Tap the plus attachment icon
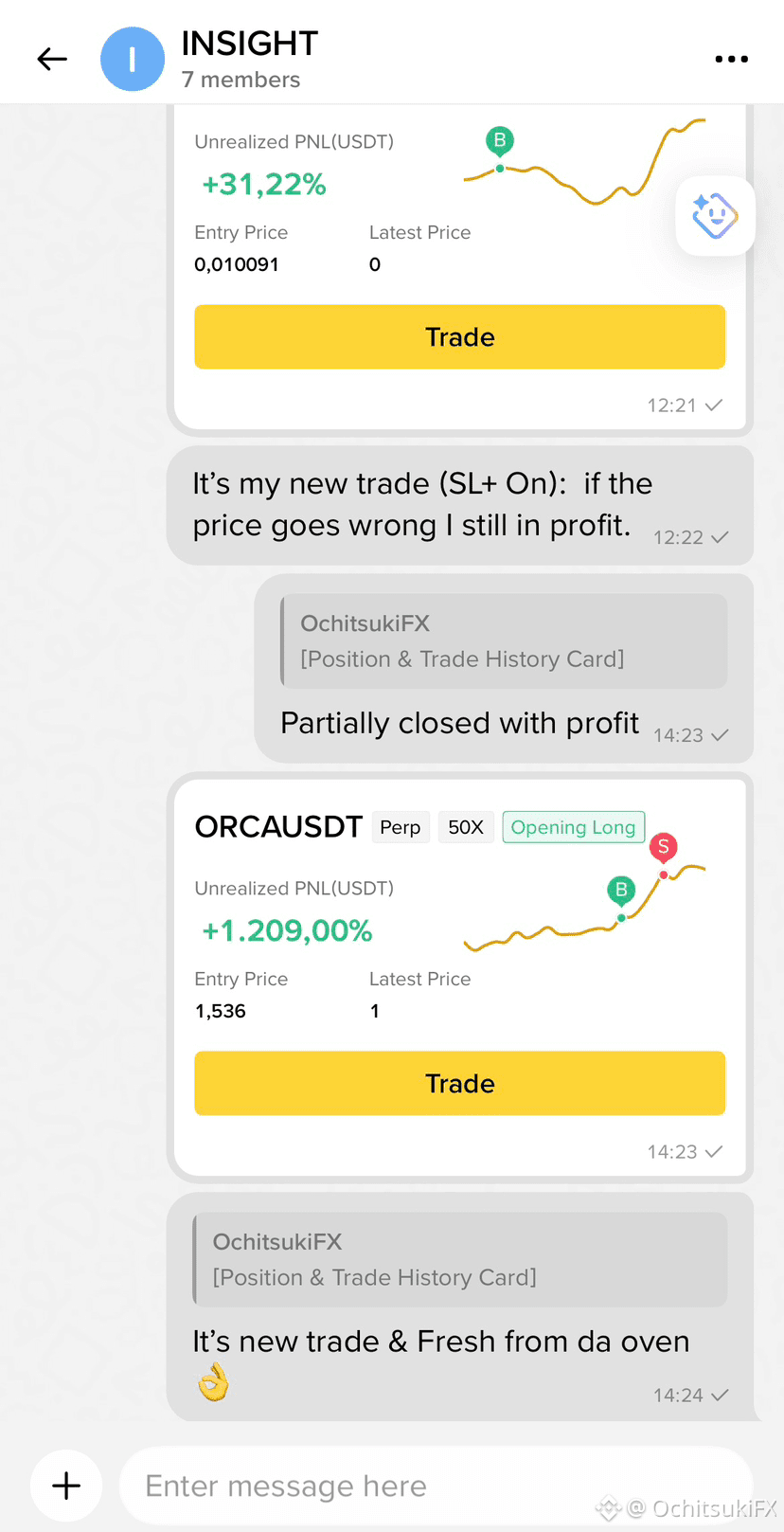Screen dimensions: 784x1532 66,1486
